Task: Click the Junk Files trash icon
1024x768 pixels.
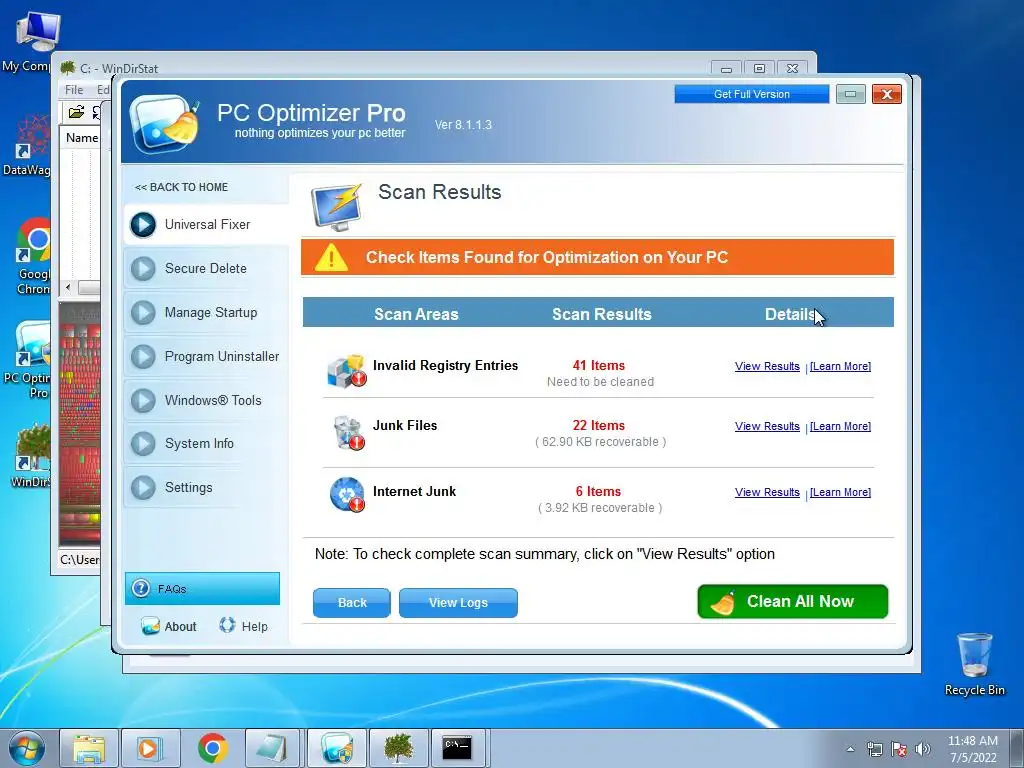Action: [347, 433]
